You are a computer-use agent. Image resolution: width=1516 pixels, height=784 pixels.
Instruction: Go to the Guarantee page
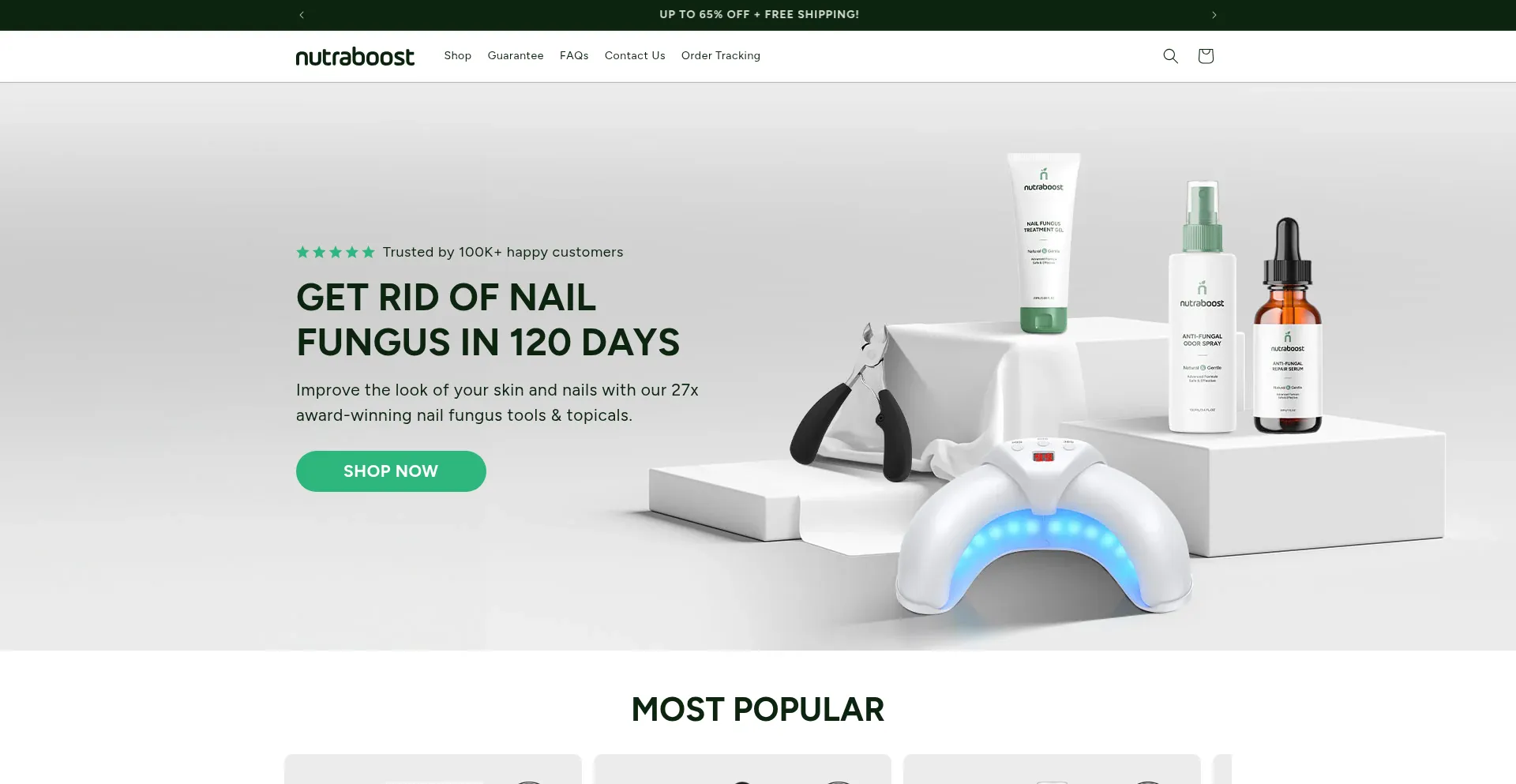pyautogui.click(x=516, y=56)
